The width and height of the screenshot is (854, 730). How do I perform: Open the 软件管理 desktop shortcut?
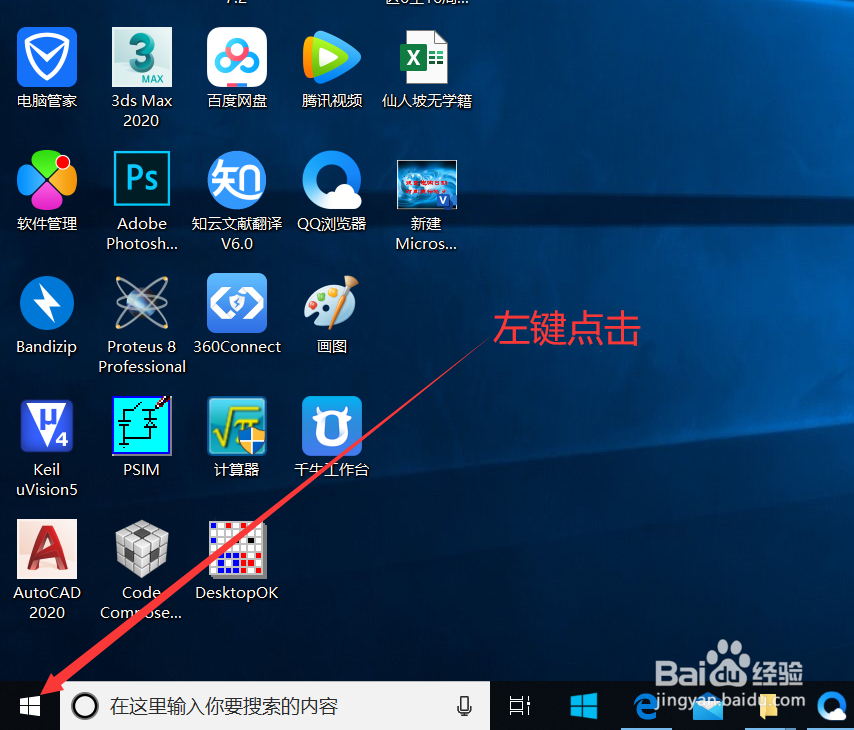[x=47, y=180]
